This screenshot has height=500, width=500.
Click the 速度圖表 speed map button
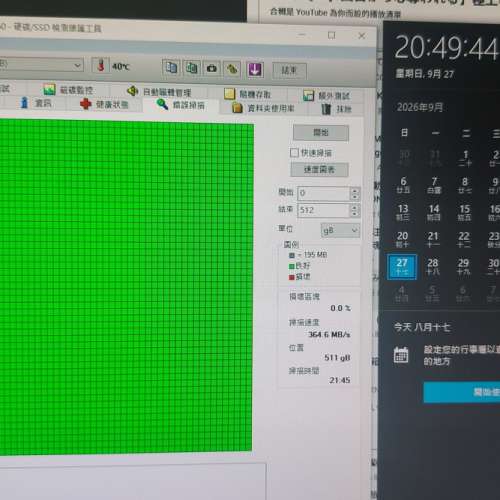pyautogui.click(x=319, y=169)
